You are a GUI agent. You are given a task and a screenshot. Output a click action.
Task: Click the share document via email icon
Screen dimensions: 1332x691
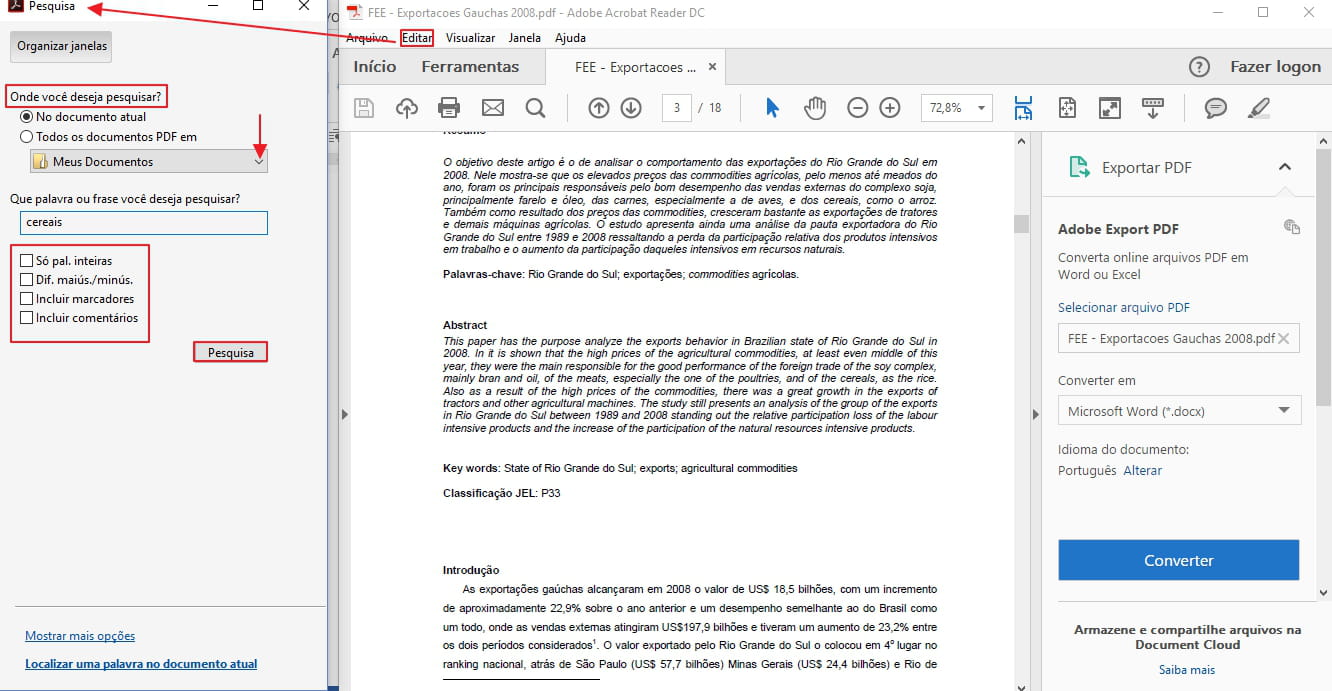(492, 107)
